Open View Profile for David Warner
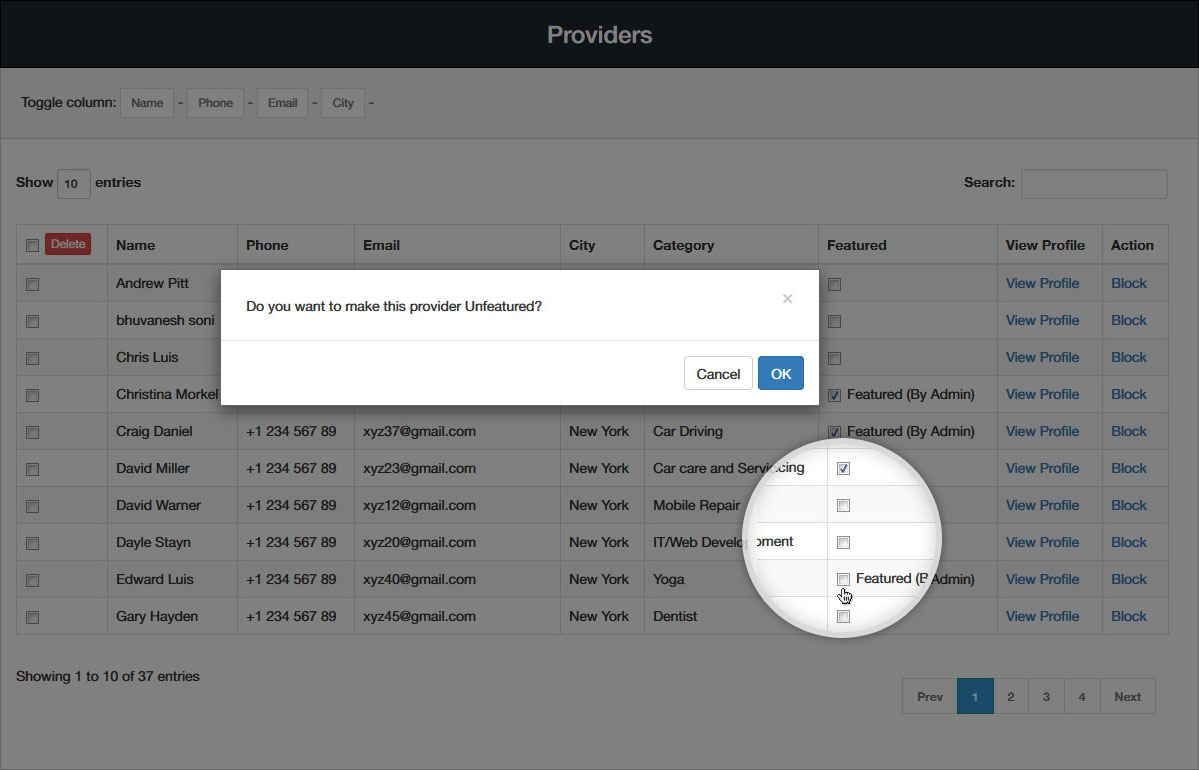This screenshot has width=1199, height=770. pos(1042,505)
